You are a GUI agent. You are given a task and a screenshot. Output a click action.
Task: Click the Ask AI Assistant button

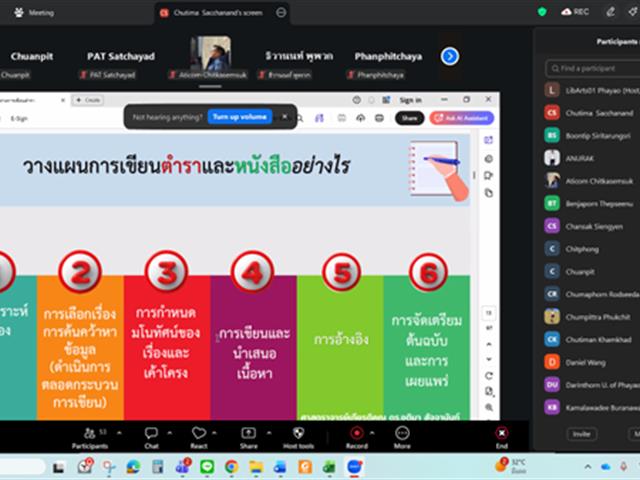462,118
